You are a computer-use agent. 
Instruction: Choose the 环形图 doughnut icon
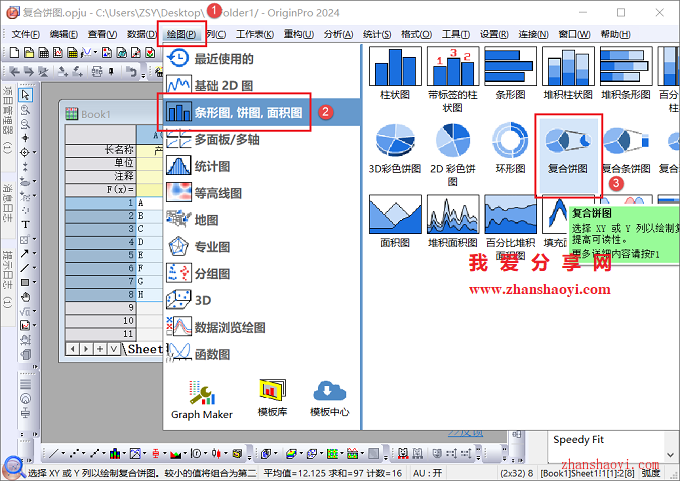[x=510, y=140]
